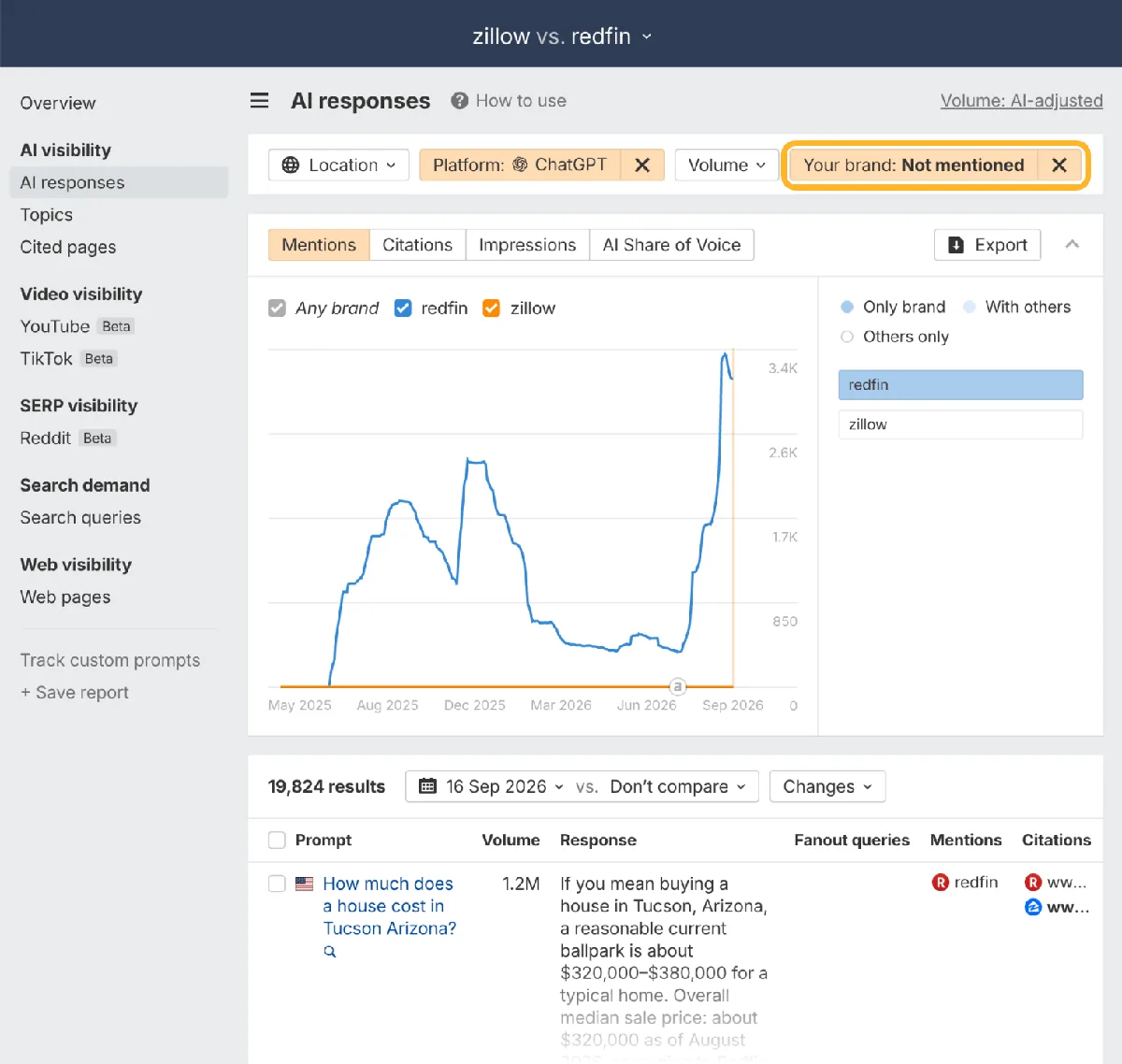Open the Your brand Not mentioned filter
This screenshot has width=1122, height=1064.
coord(913,165)
